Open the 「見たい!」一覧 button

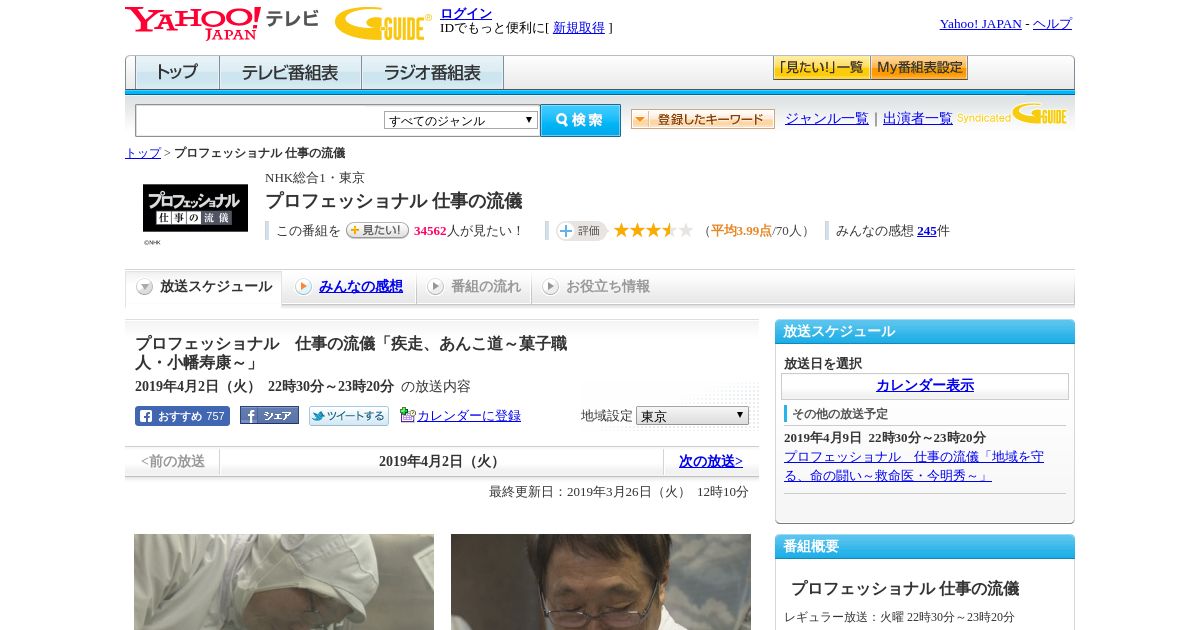[x=821, y=68]
